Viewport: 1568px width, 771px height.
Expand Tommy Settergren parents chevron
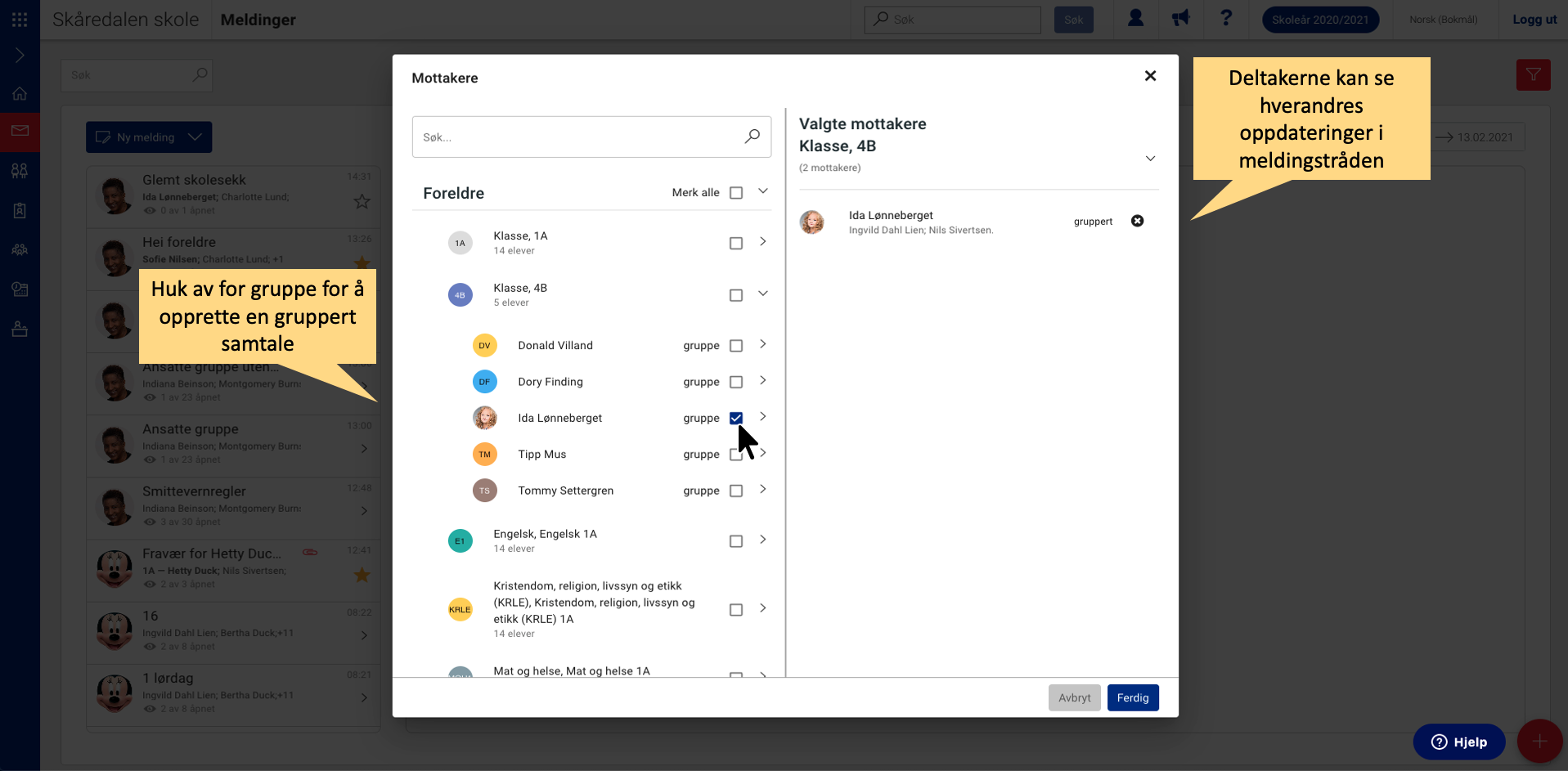(762, 489)
